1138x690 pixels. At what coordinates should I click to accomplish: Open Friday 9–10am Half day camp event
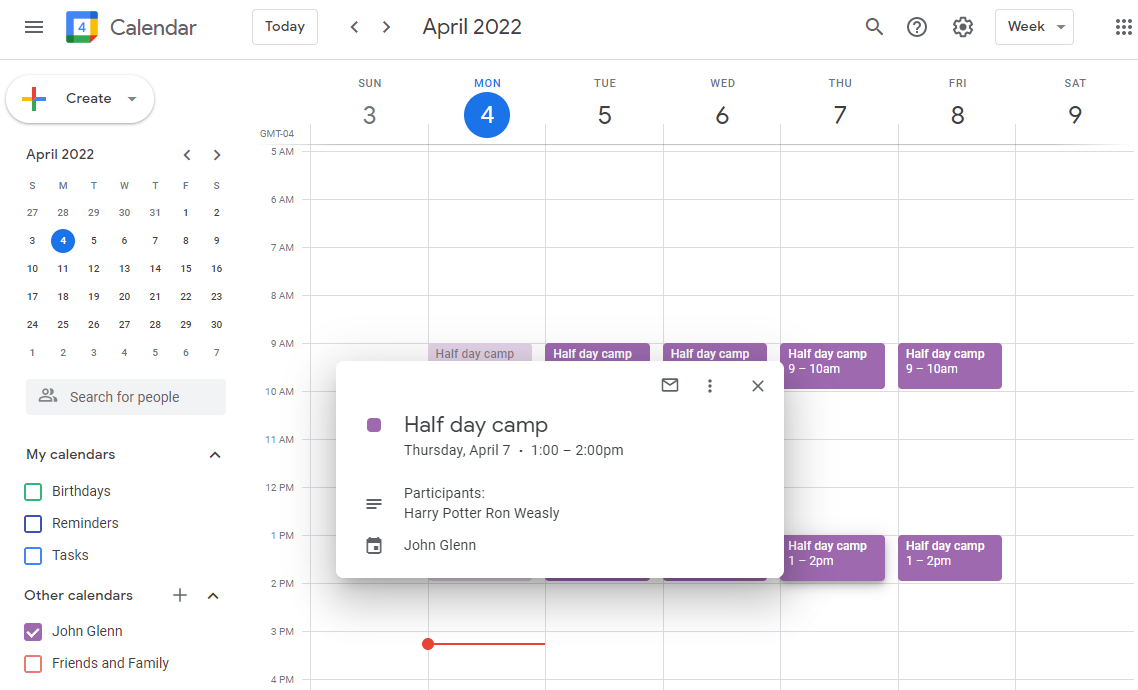(x=950, y=366)
